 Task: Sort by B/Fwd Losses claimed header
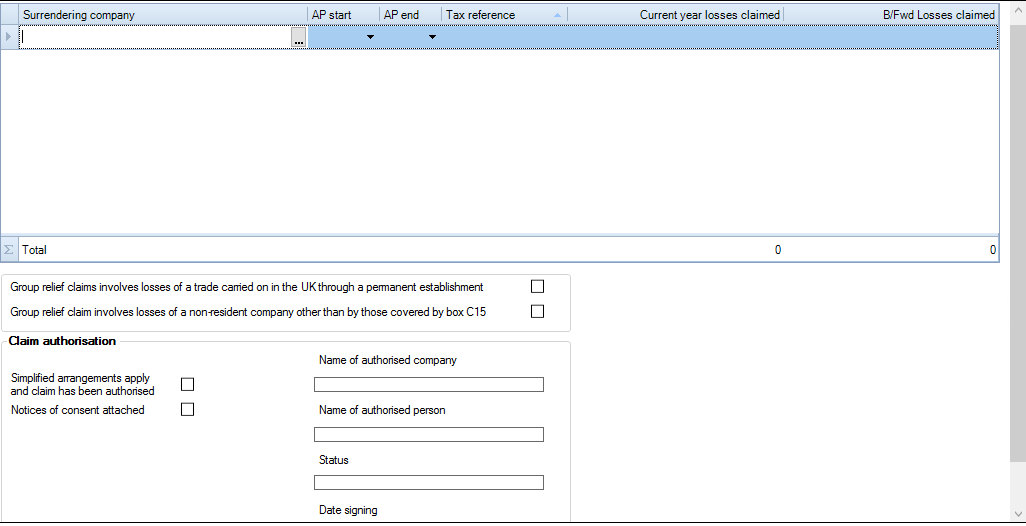(891, 14)
